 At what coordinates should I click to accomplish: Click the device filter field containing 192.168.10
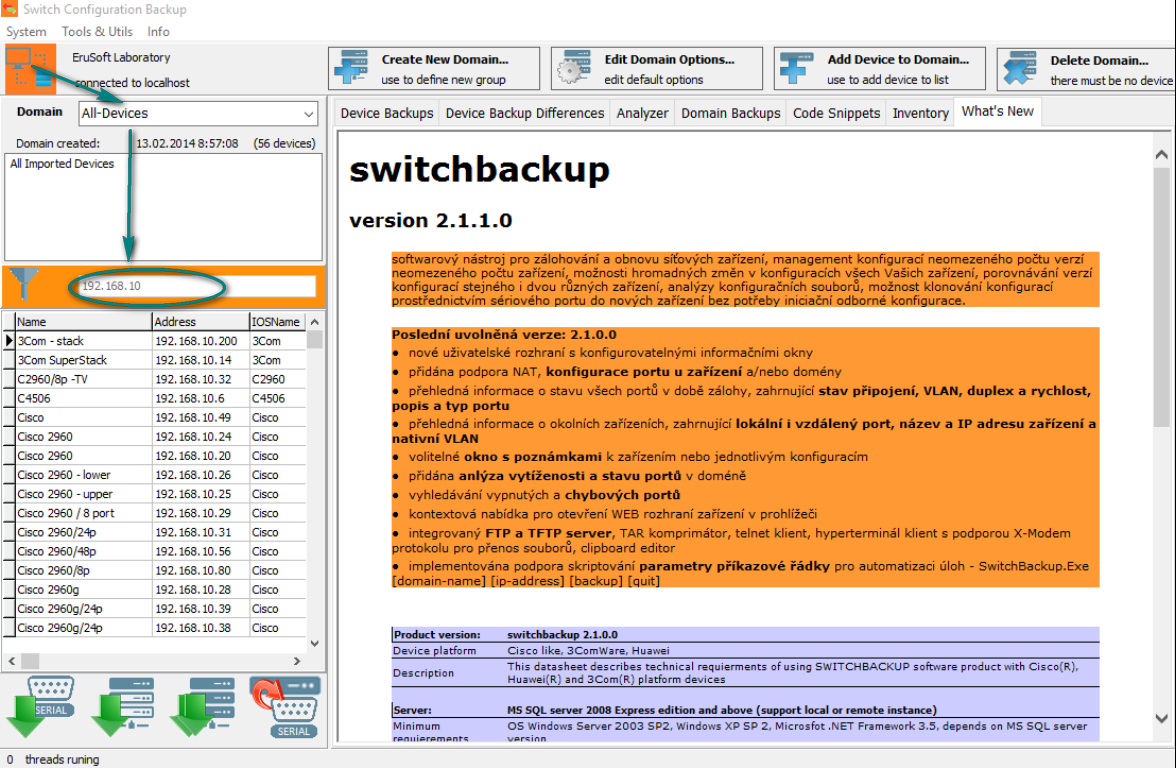pos(198,286)
